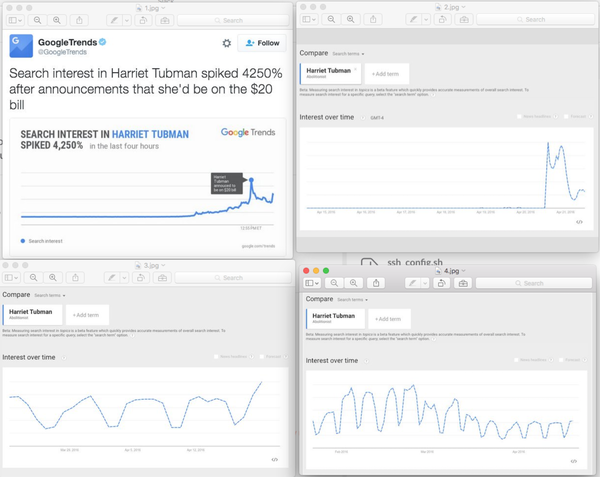Click Add term in the 3.jpg window
The image size is (600, 477).
(87, 315)
